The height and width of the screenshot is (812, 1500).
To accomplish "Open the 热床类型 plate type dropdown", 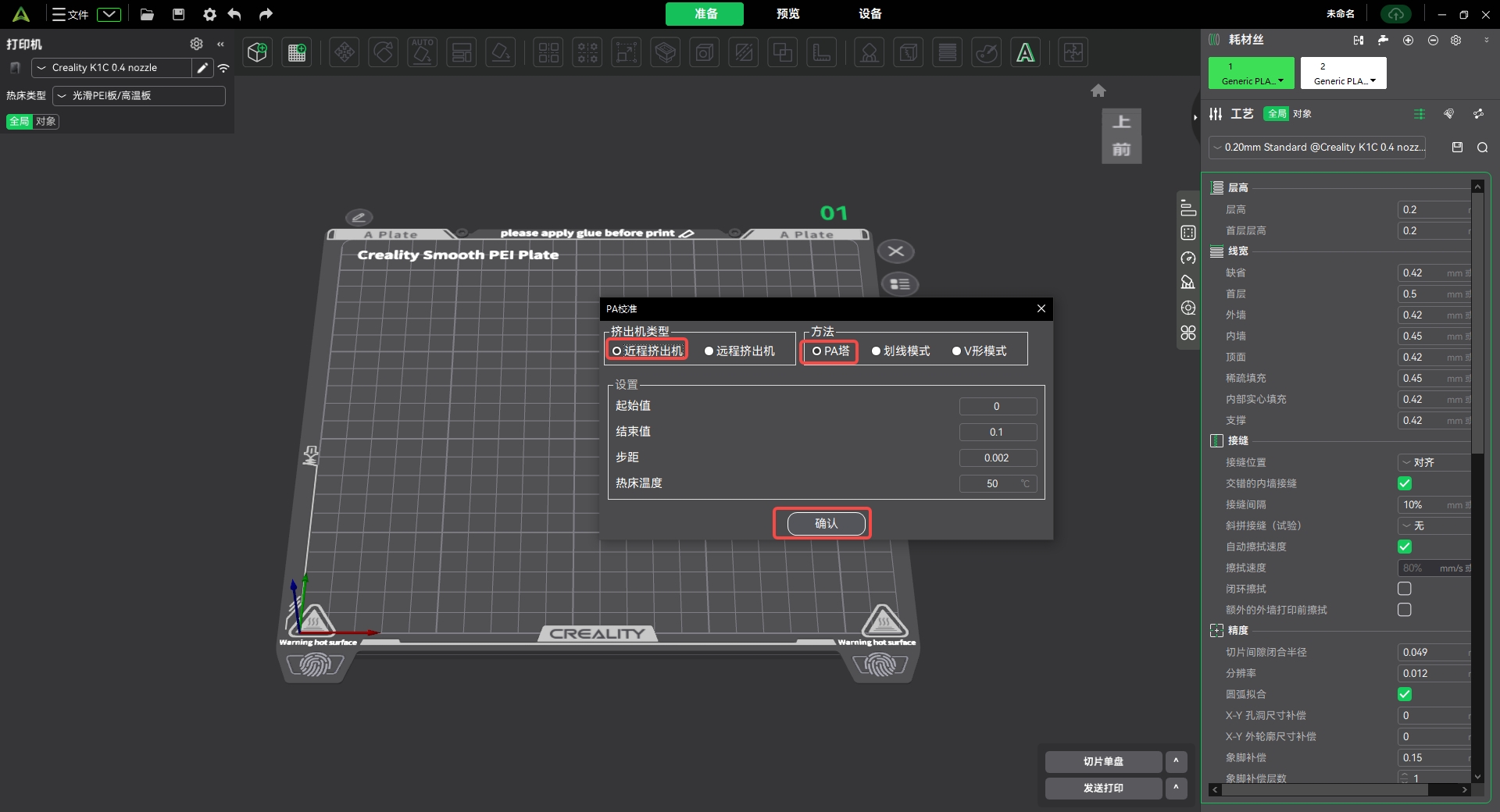I will tap(139, 95).
